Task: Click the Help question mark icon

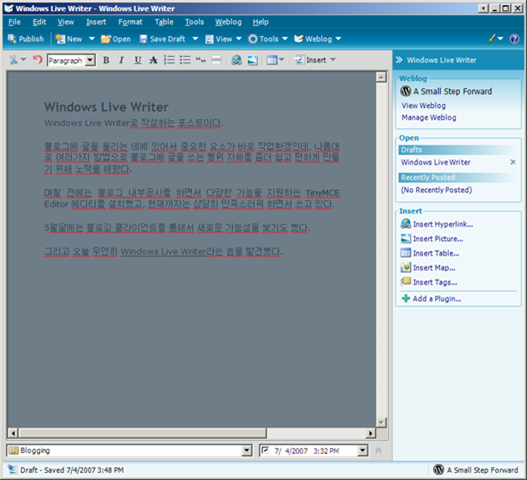Action: (x=514, y=39)
